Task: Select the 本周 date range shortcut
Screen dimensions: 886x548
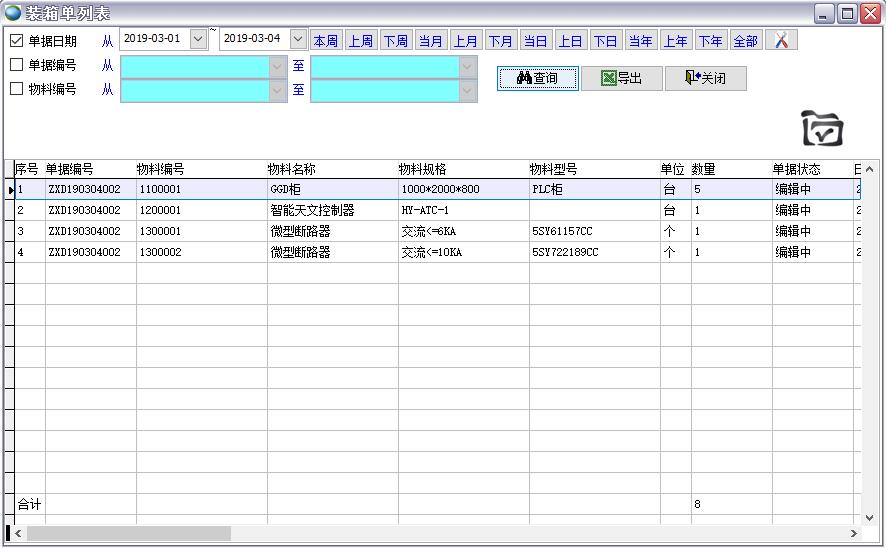Action: click(x=326, y=41)
